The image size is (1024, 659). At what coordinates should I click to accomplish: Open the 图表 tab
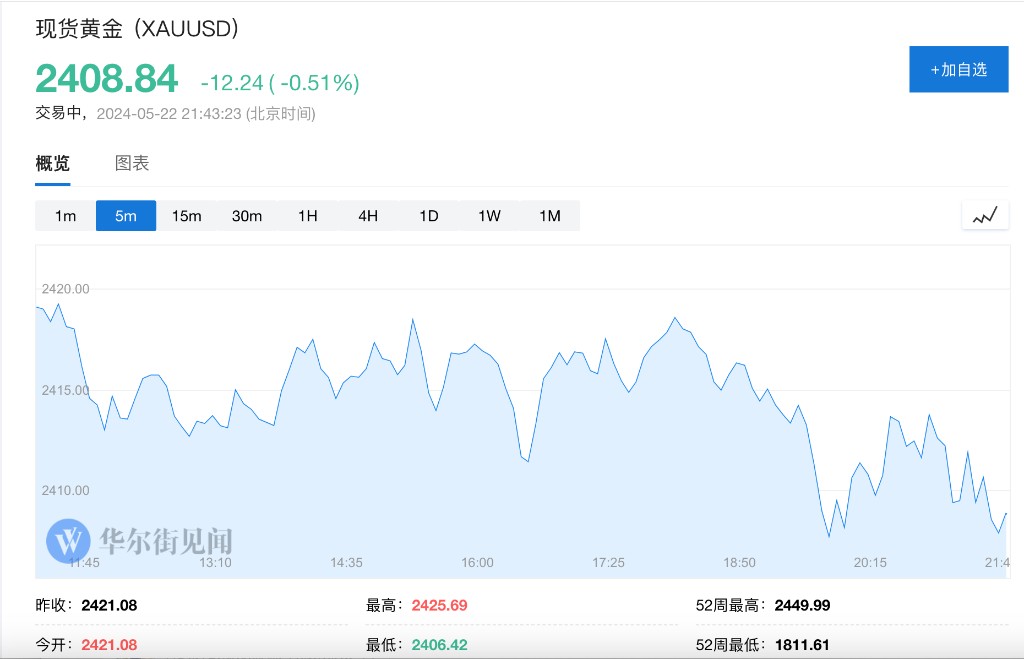coord(132,164)
